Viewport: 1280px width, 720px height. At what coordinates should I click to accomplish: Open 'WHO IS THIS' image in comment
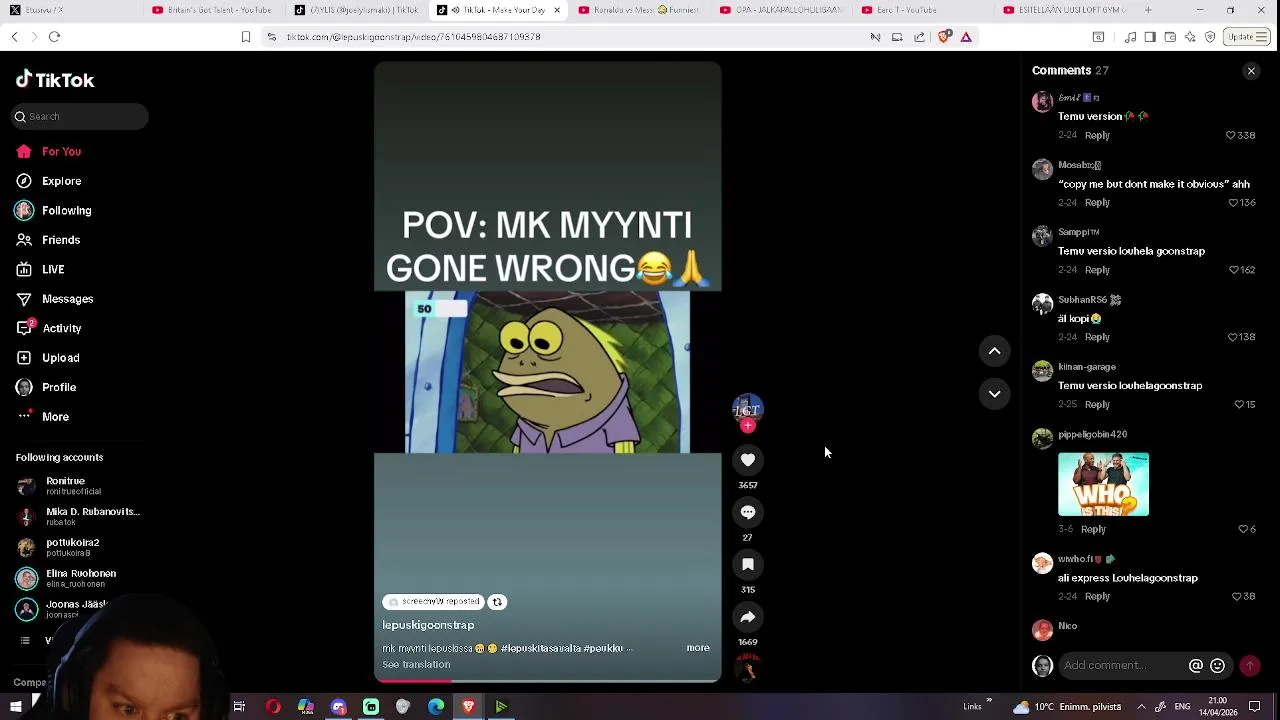1103,485
